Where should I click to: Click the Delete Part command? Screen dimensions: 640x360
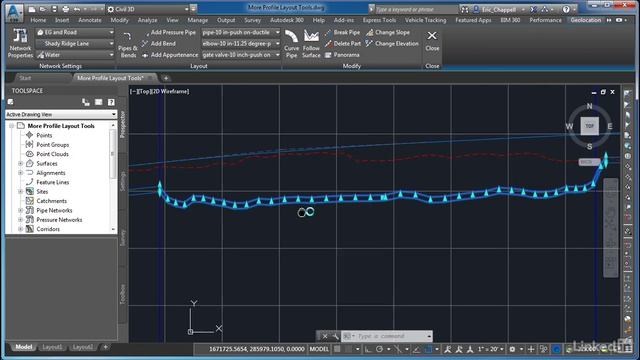pos(343,44)
